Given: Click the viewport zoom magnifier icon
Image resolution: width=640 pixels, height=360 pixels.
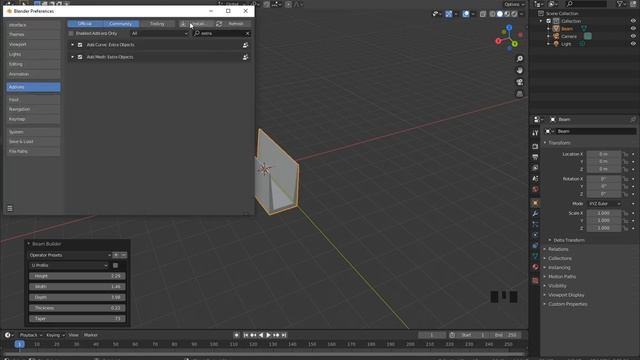Looking at the screenshot, I should coord(520,59).
